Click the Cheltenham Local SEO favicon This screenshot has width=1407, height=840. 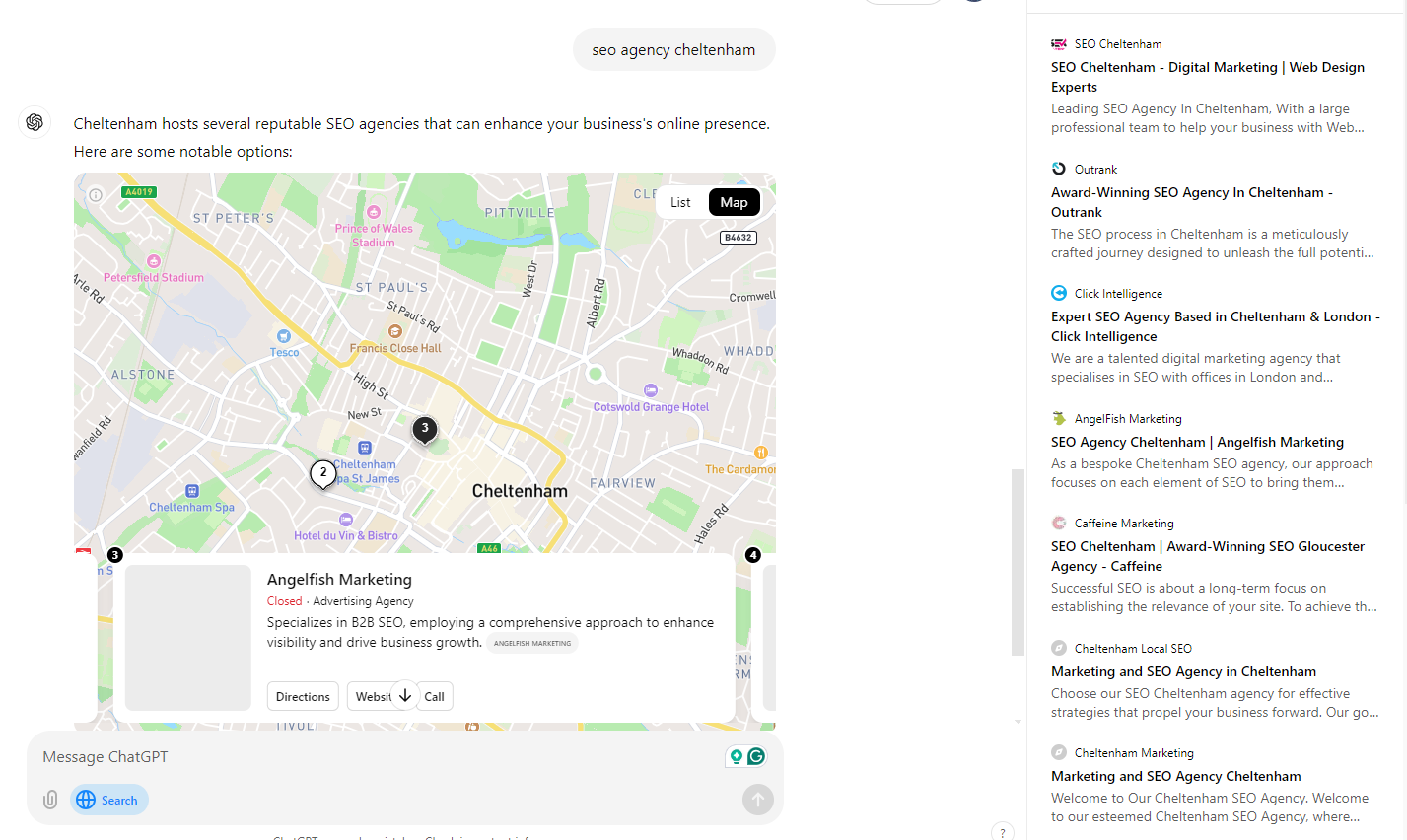(x=1059, y=648)
